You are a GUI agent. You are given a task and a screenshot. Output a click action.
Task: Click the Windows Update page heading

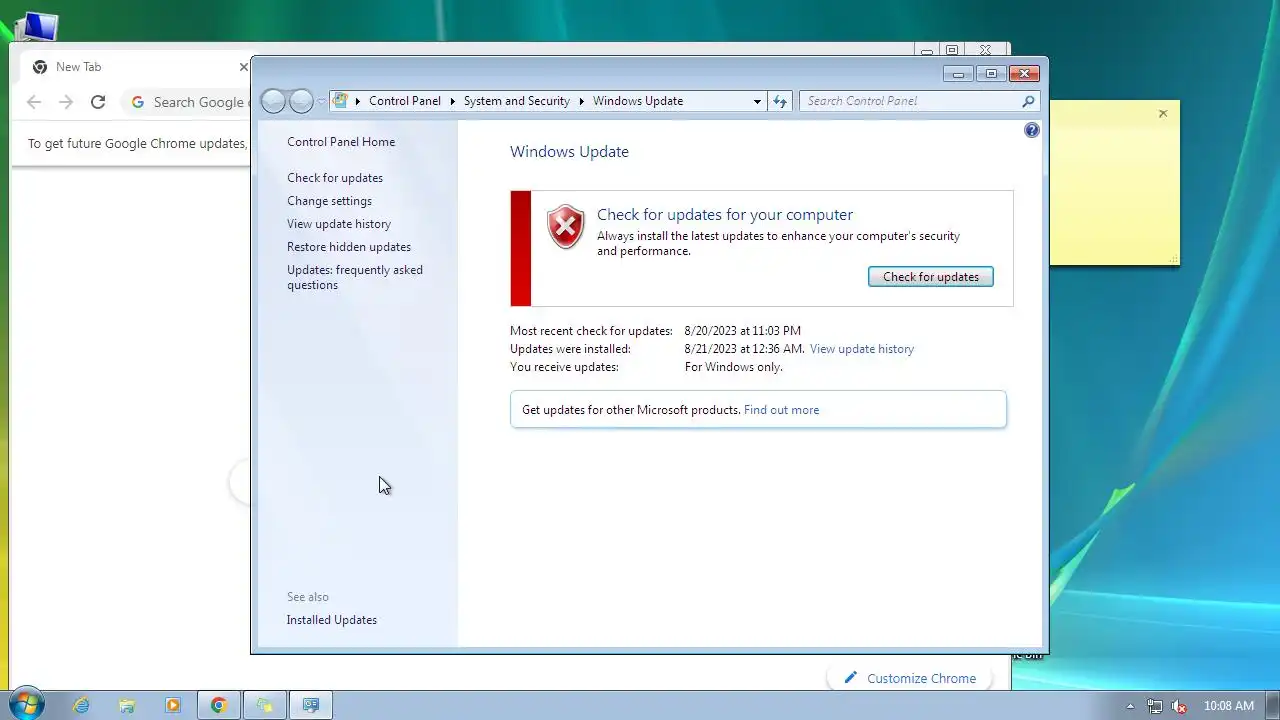click(569, 152)
